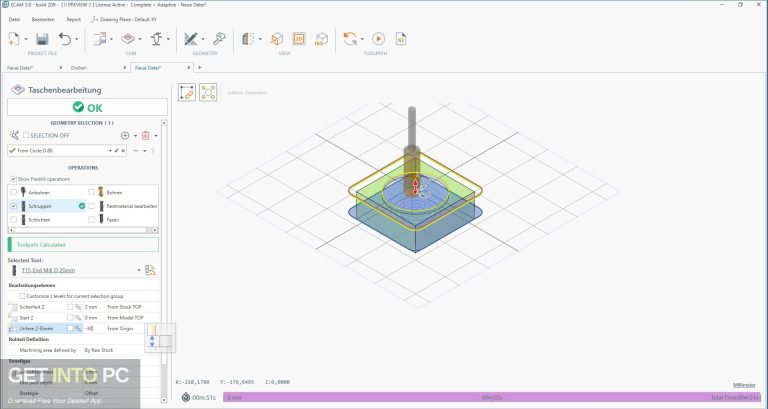Click the Save project floppy disk icon

coord(43,39)
